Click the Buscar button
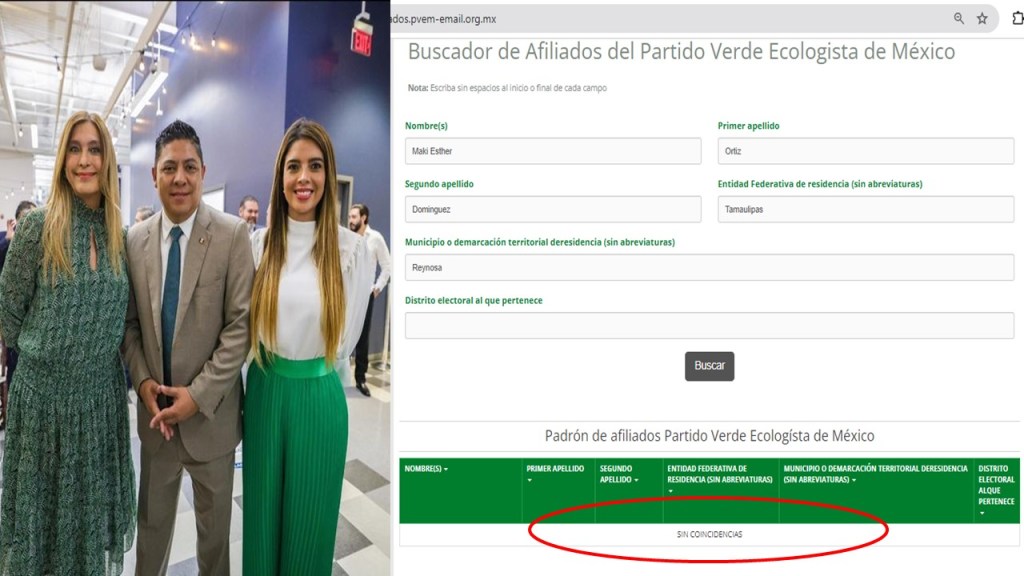1024x576 pixels. tap(709, 366)
